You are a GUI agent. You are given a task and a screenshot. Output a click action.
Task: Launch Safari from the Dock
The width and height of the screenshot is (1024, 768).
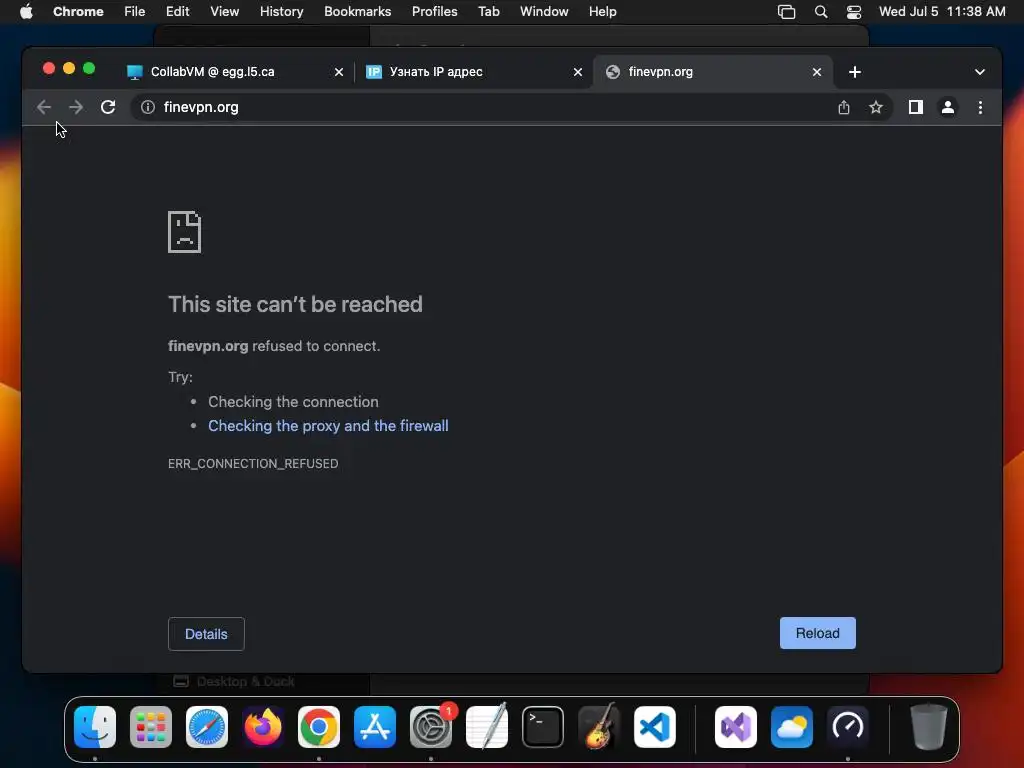[207, 727]
